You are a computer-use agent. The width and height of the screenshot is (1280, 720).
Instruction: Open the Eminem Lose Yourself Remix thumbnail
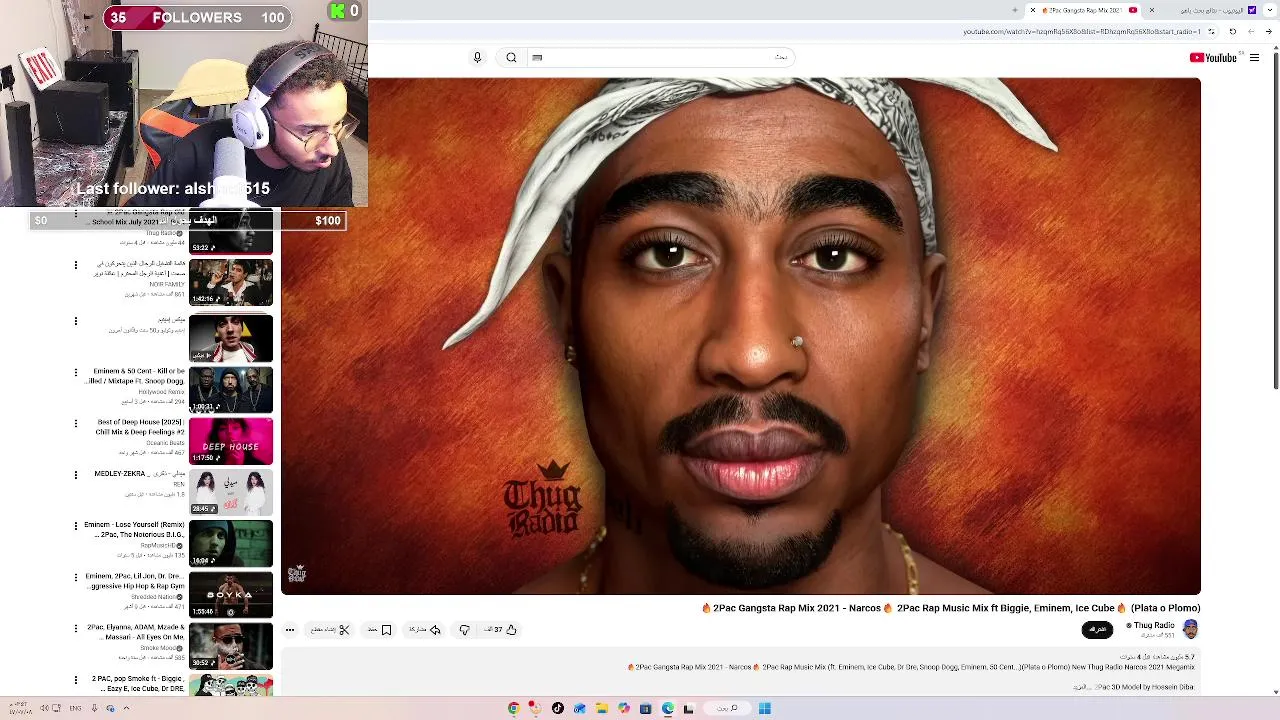coord(231,544)
